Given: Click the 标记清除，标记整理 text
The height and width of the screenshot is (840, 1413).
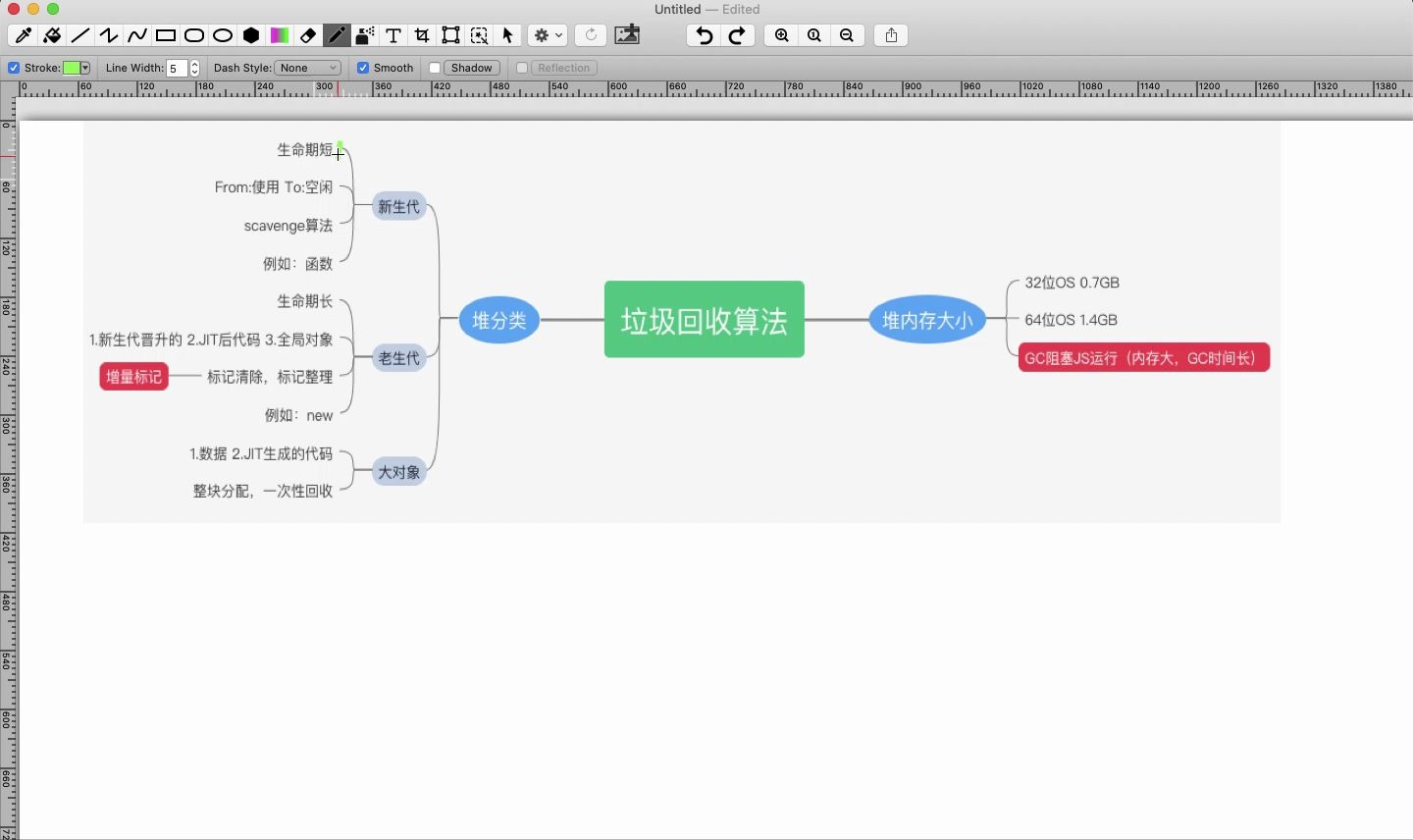Looking at the screenshot, I should 270,377.
